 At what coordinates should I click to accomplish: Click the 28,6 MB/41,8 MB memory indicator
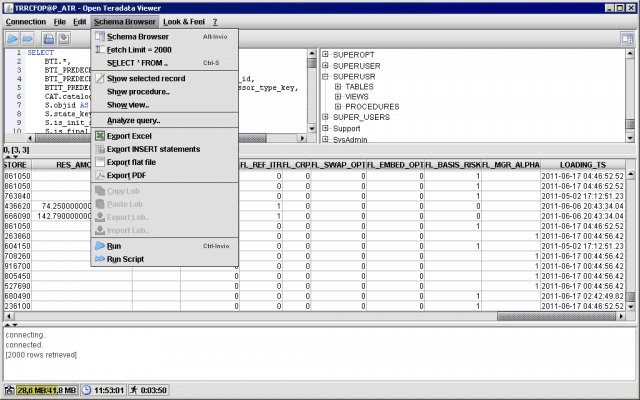(47, 390)
